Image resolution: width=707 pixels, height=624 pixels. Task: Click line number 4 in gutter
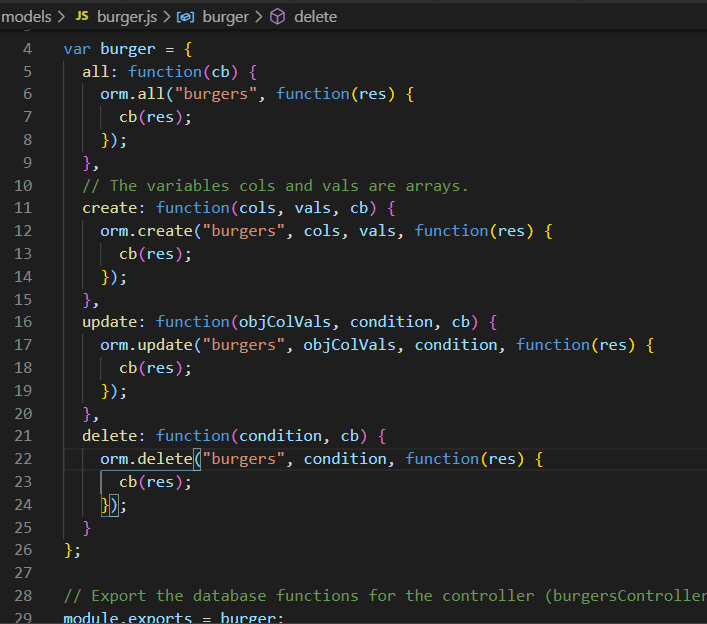tap(27, 48)
